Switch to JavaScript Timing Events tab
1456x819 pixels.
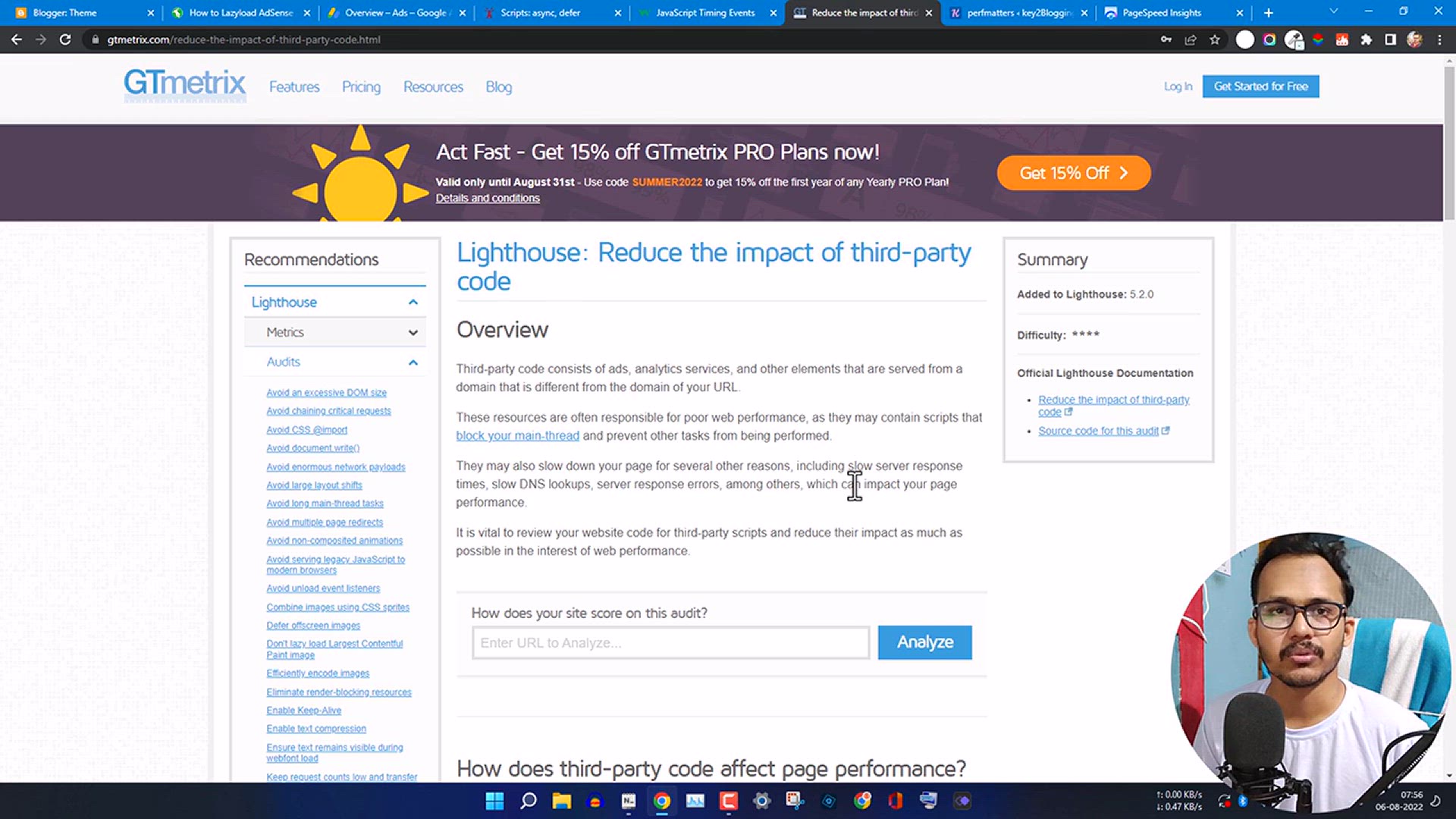705,13
